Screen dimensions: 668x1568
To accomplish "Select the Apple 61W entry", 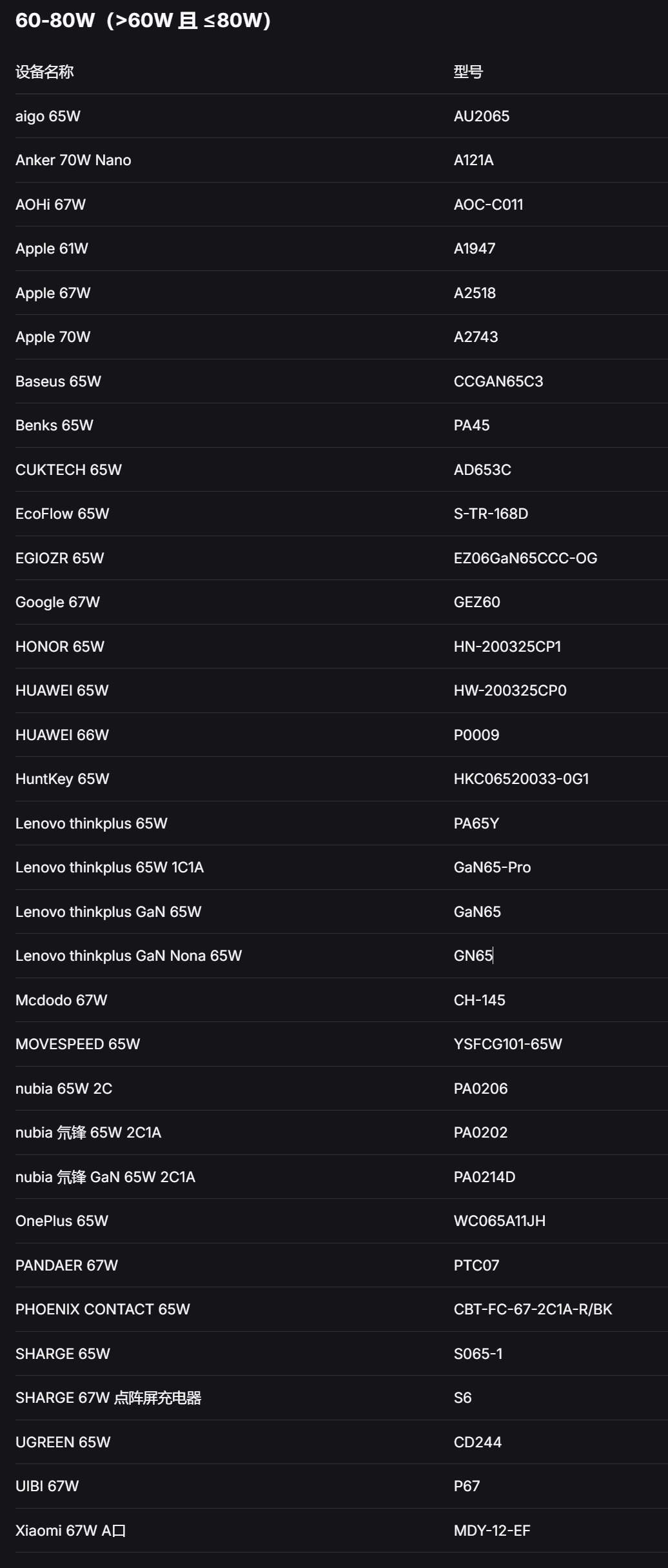I will point(52,248).
